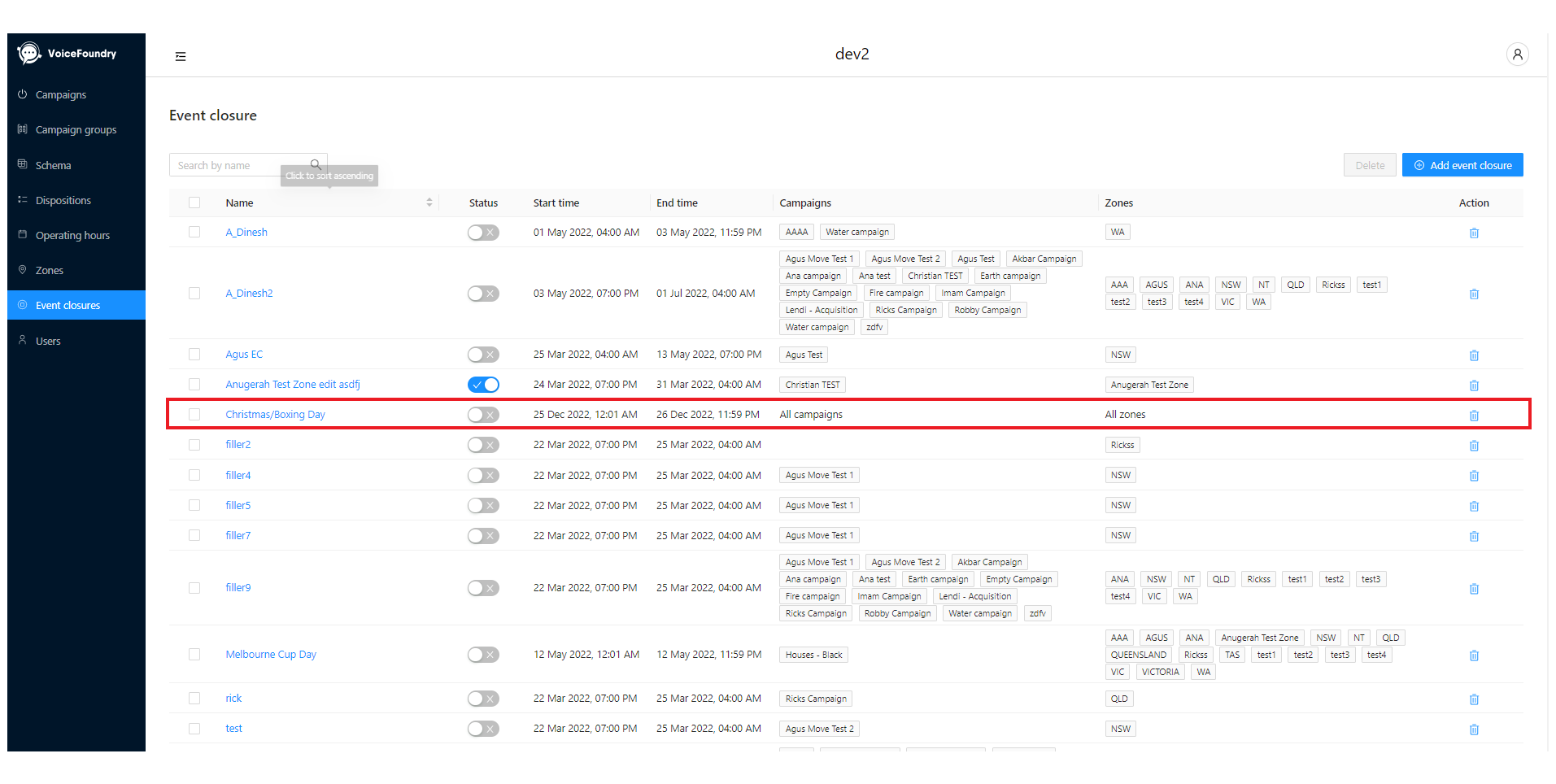Open Christmas/Boxing Day link
1556x784 pixels.
[x=275, y=414]
